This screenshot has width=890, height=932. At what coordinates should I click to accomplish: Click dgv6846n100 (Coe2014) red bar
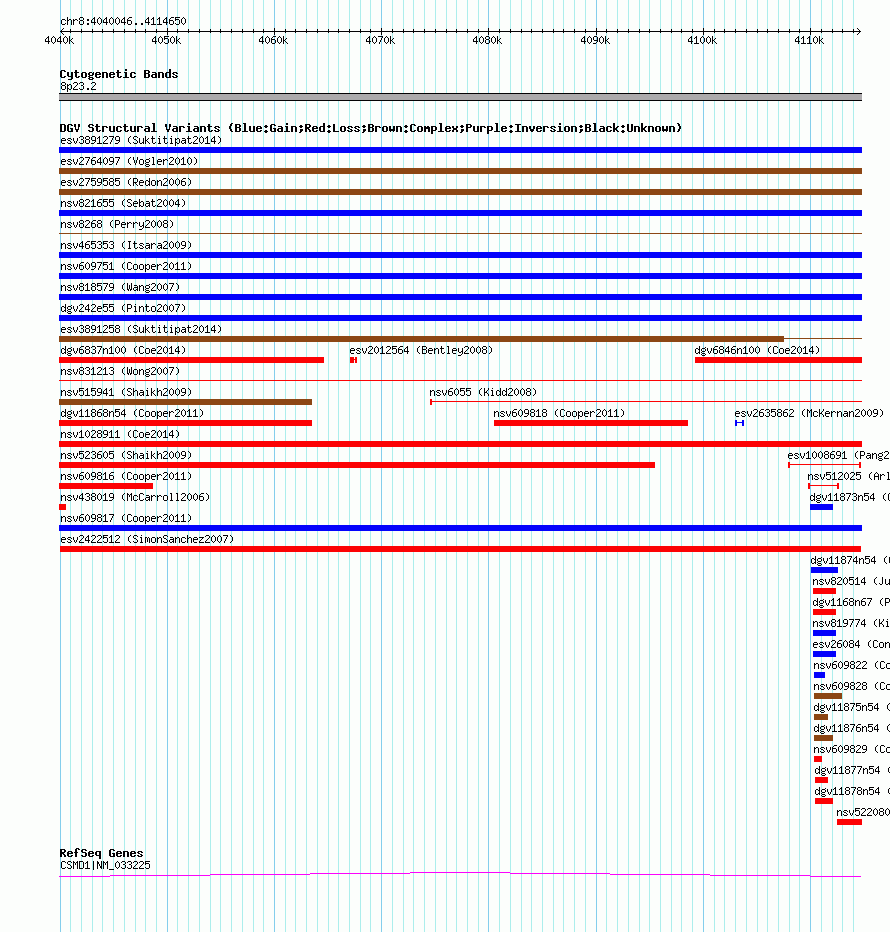tap(778, 360)
